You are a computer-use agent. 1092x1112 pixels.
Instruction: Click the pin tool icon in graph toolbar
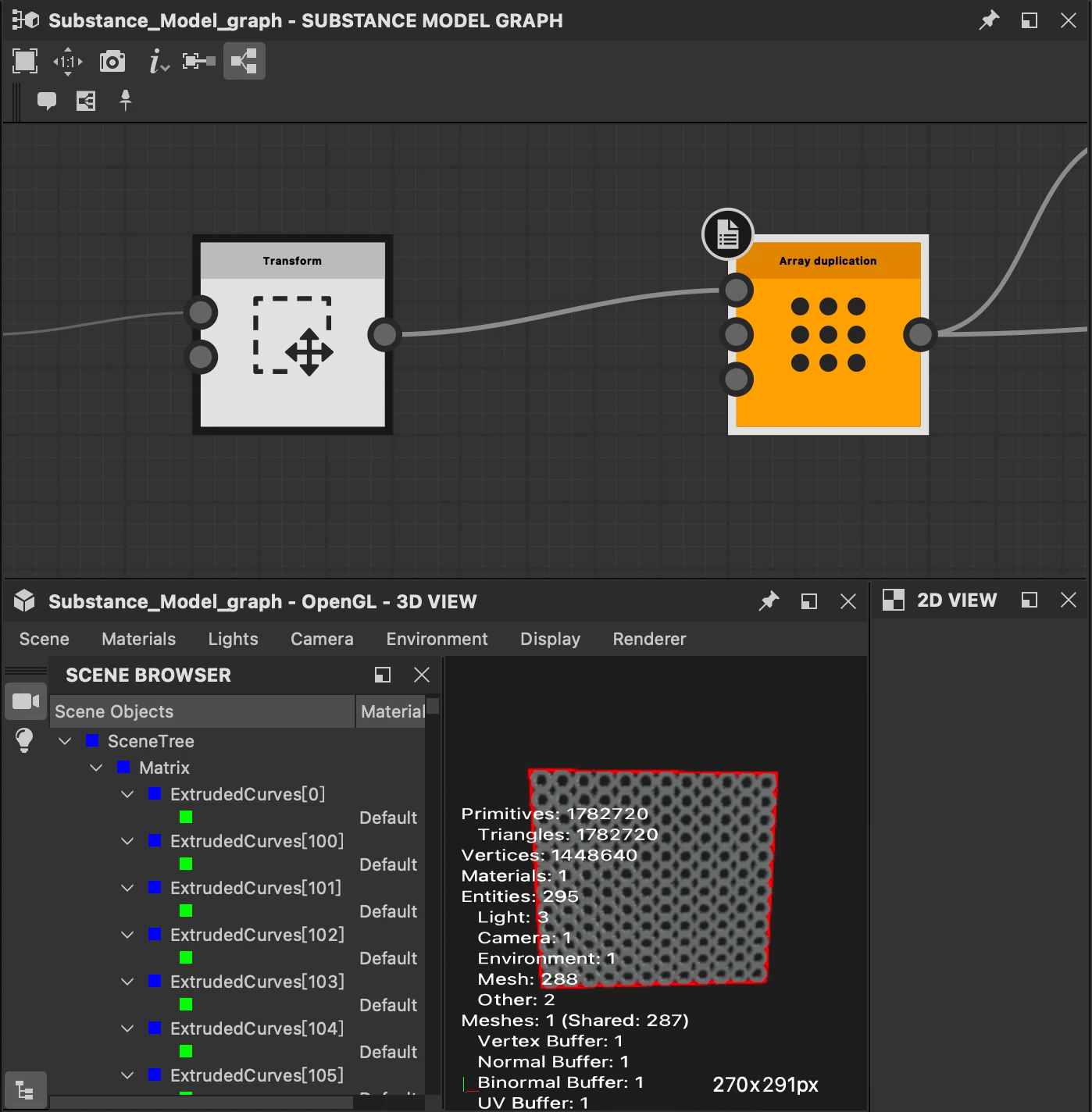(x=125, y=100)
